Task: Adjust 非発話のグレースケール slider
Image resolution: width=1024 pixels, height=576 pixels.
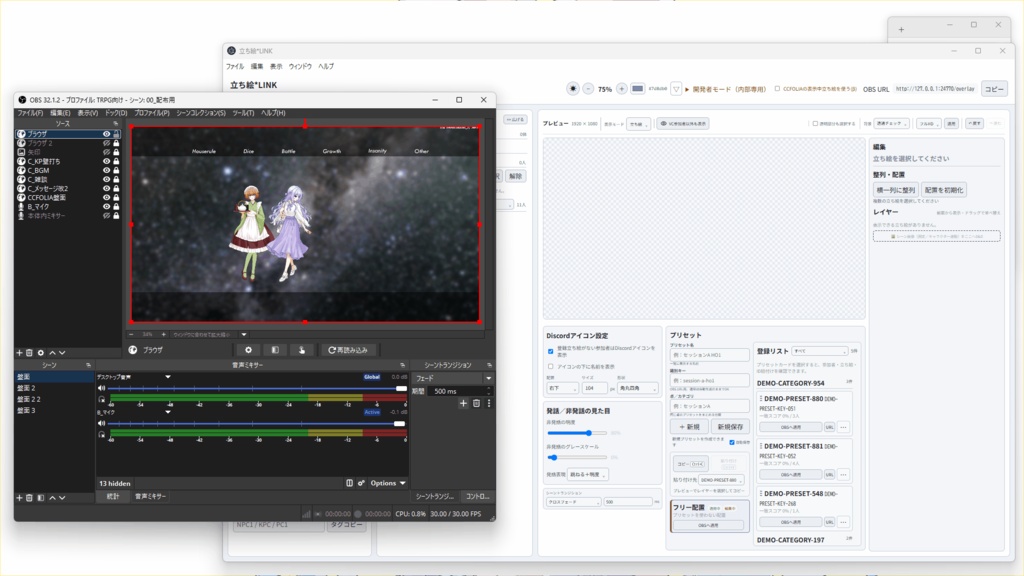Action: pos(577,457)
